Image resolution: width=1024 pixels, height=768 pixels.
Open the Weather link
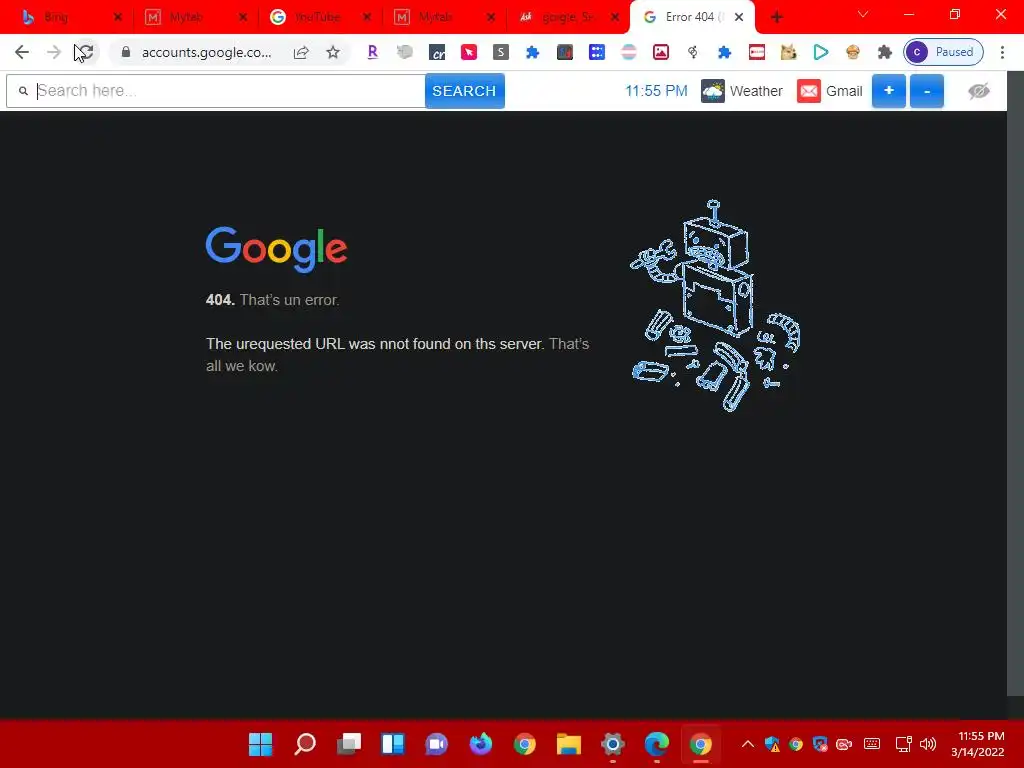click(742, 91)
